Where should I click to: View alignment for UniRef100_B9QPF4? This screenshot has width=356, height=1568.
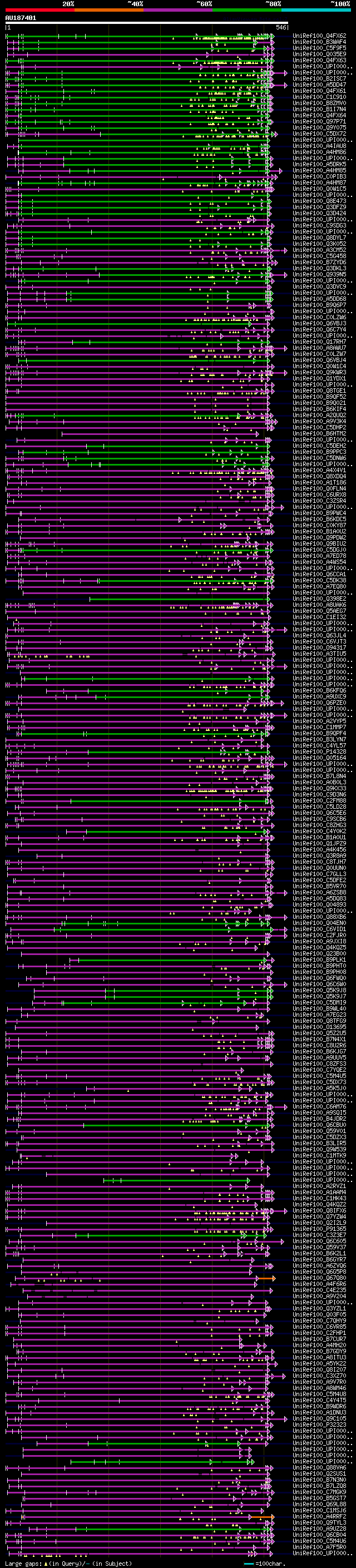coord(319,734)
